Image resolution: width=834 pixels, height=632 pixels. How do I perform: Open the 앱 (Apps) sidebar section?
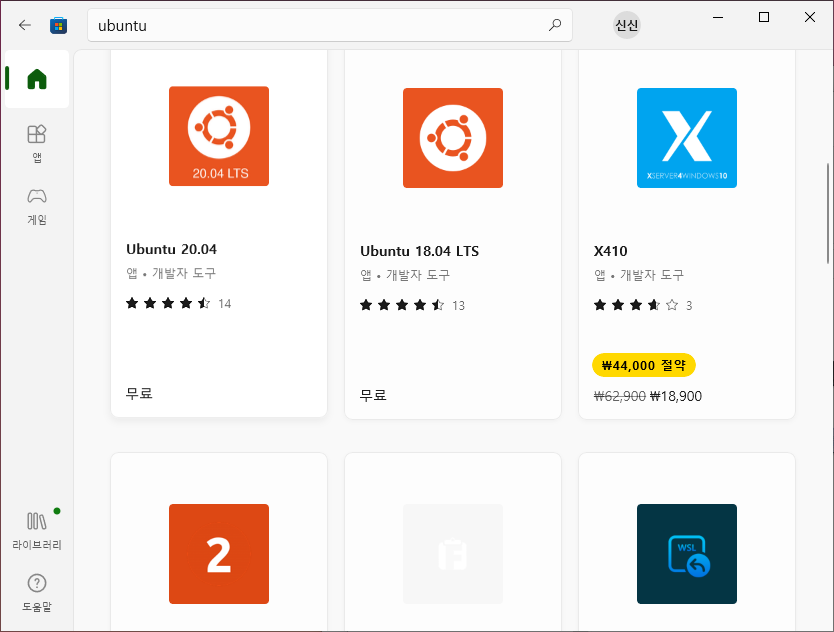click(x=37, y=144)
